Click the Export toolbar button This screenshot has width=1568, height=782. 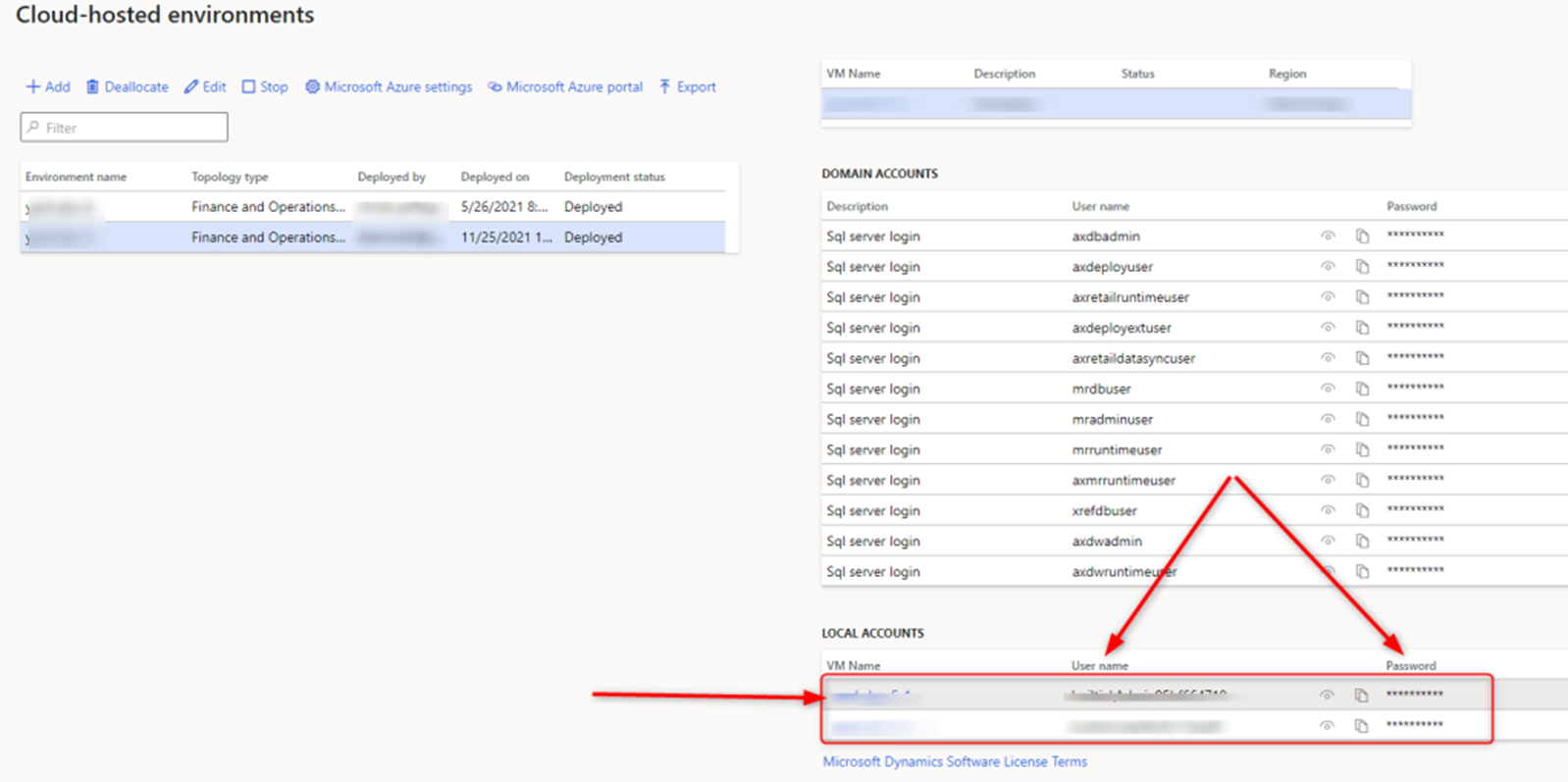pos(687,86)
